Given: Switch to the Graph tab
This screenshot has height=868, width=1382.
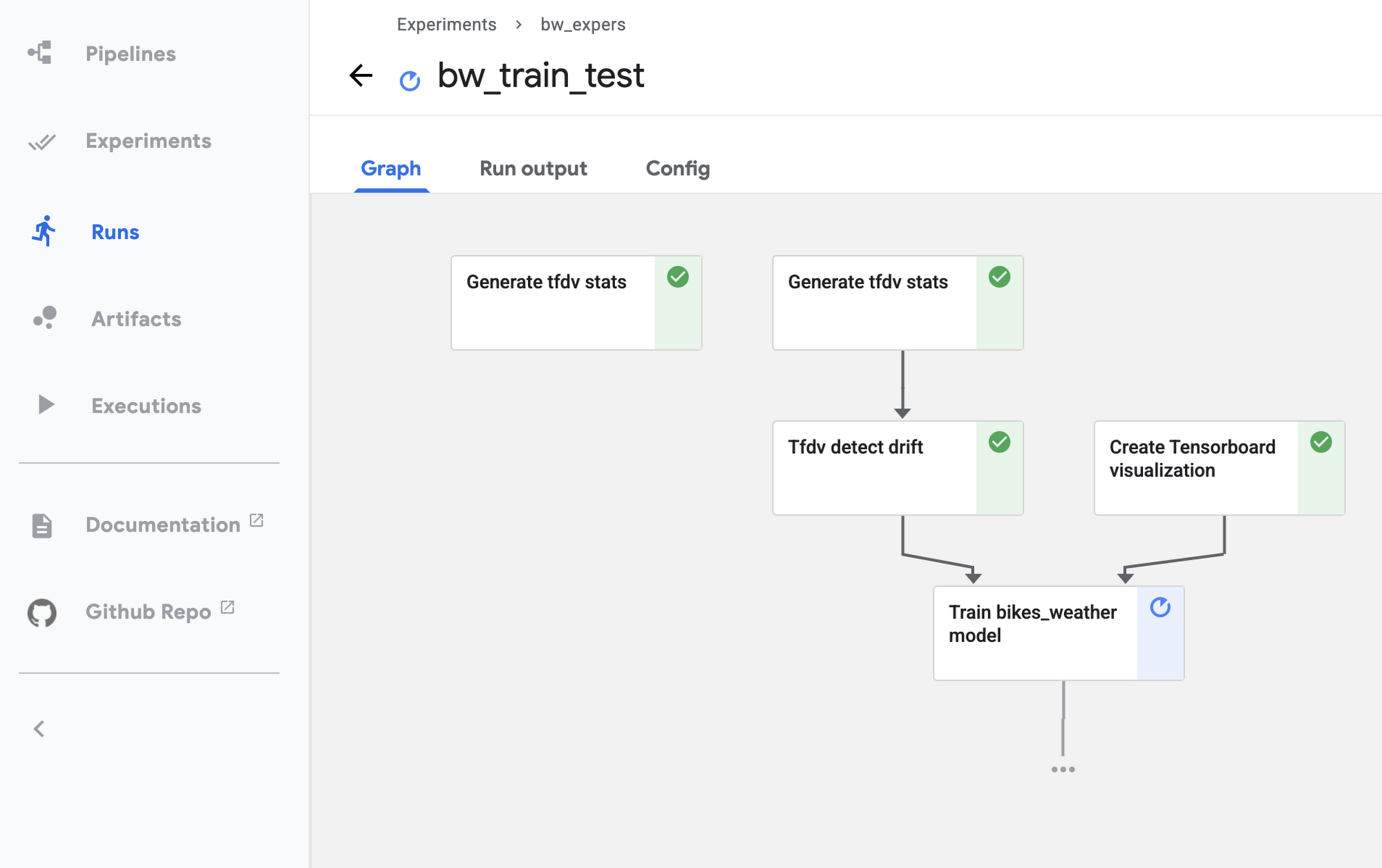Looking at the screenshot, I should (x=391, y=169).
